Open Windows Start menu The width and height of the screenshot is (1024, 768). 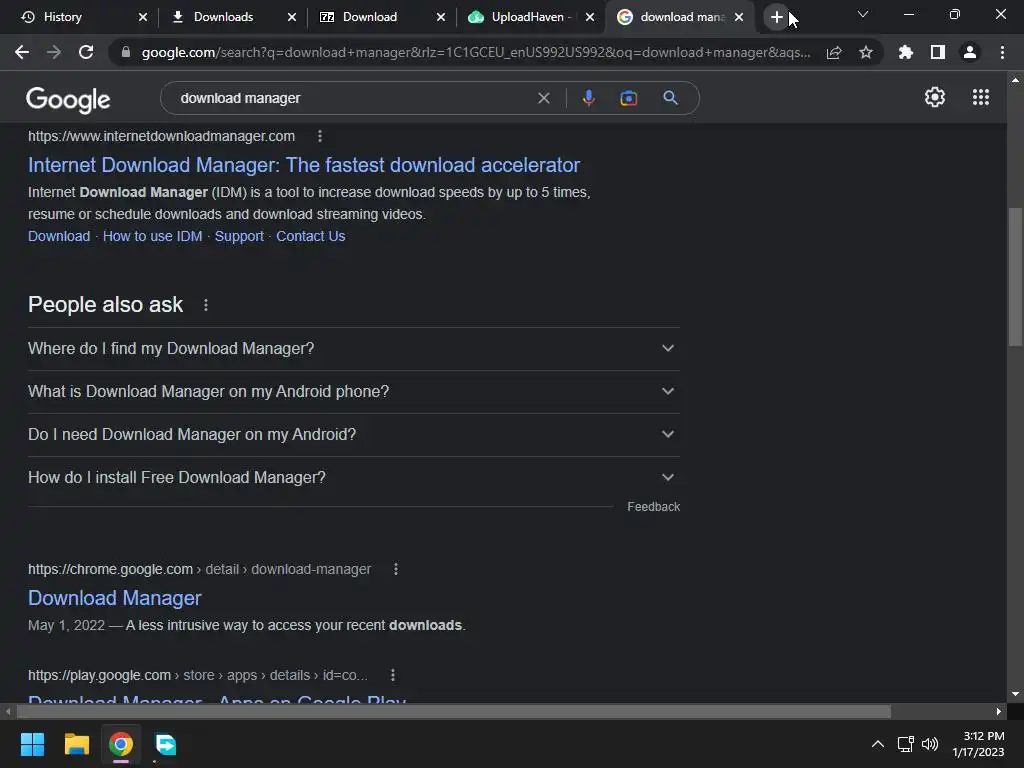pos(32,744)
